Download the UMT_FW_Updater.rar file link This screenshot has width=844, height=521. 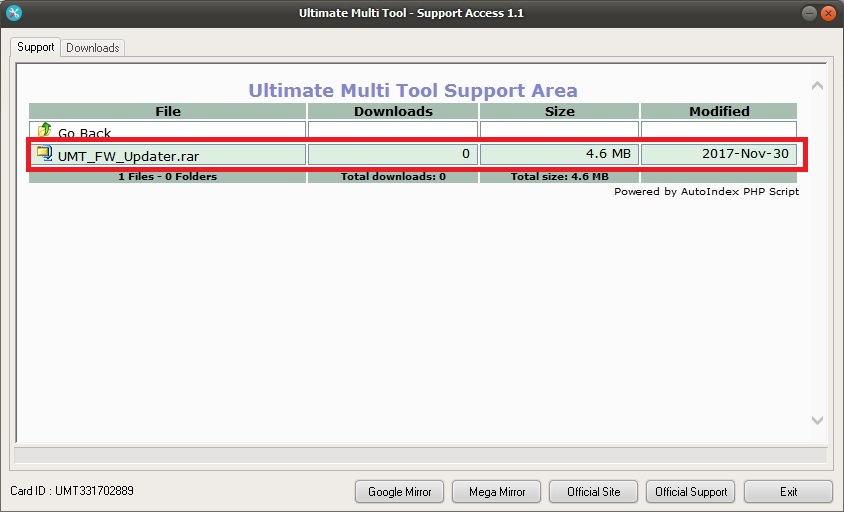tap(129, 156)
